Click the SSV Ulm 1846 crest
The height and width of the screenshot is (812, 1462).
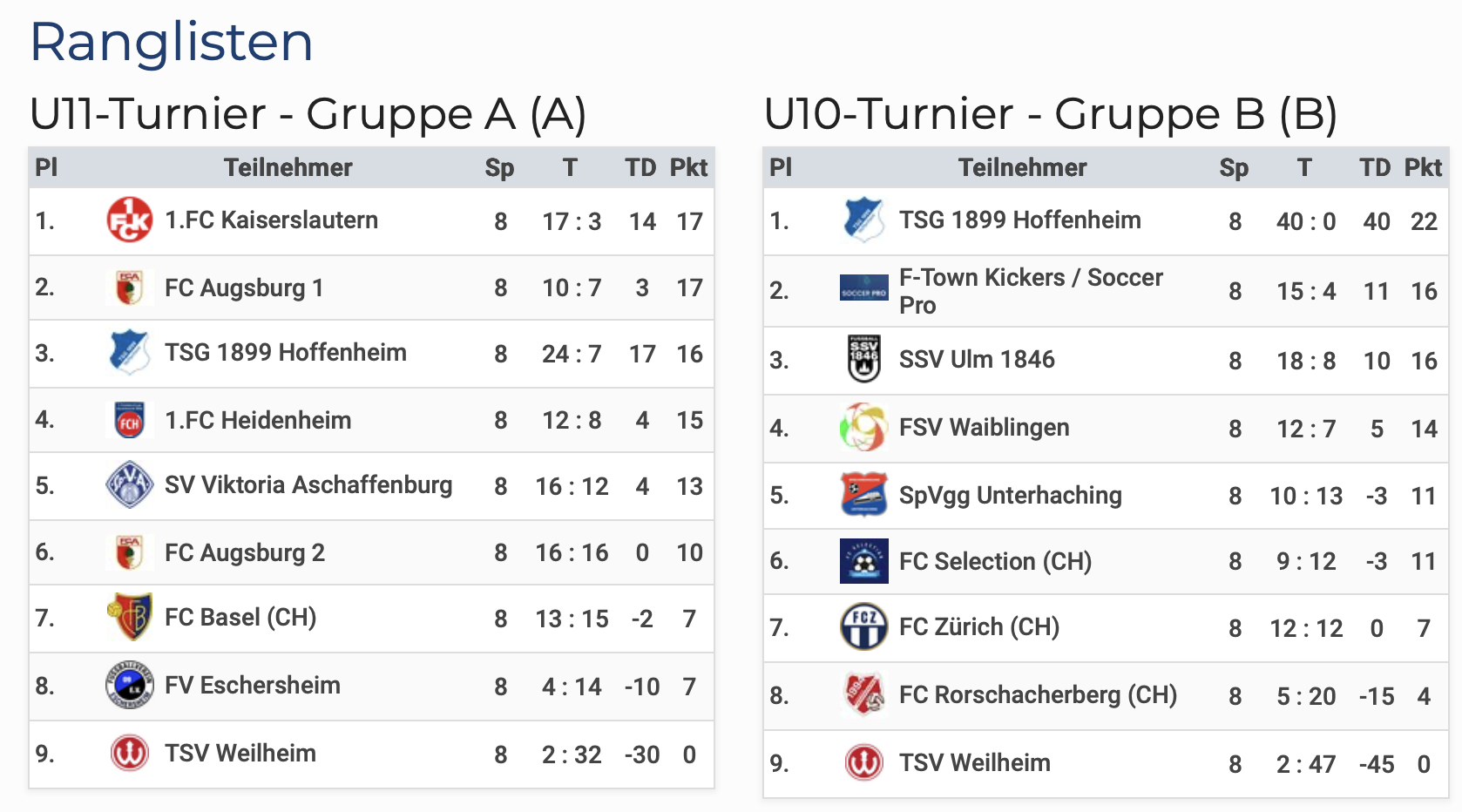click(863, 360)
